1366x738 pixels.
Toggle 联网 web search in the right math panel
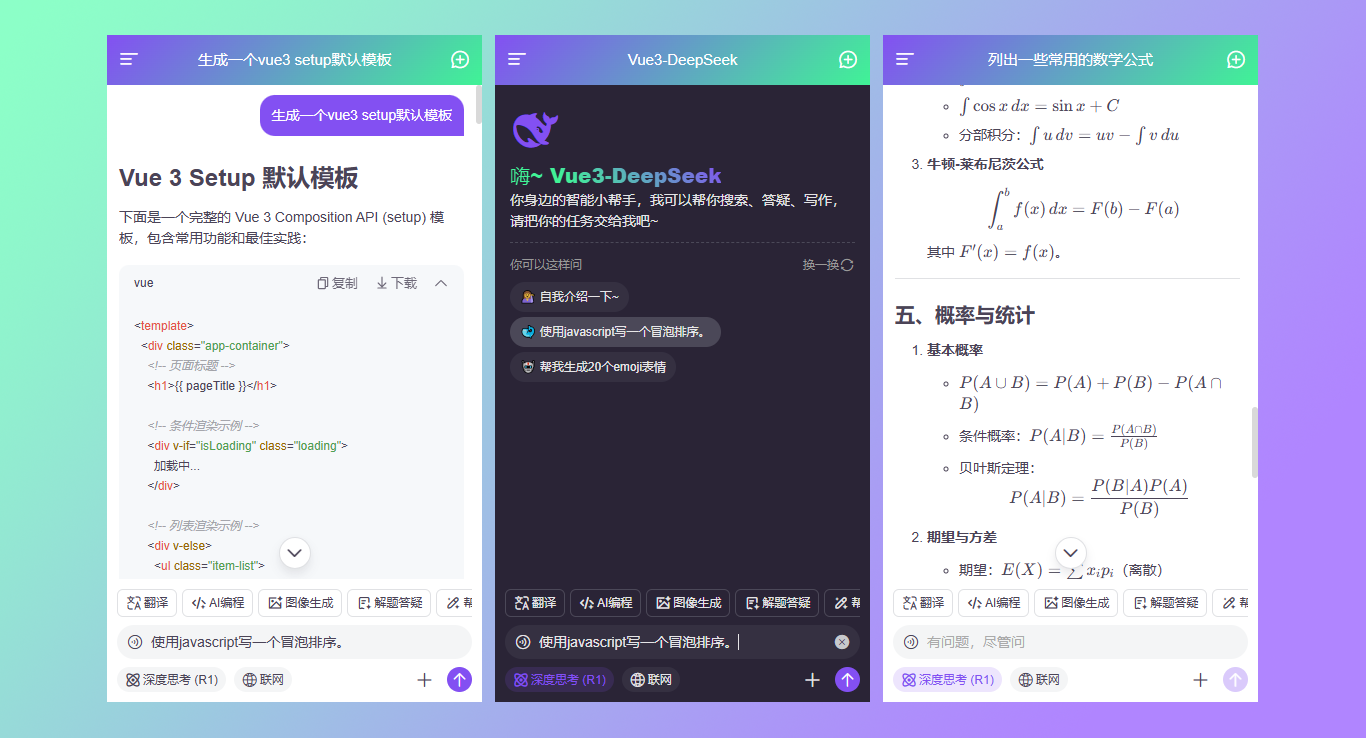point(1038,680)
